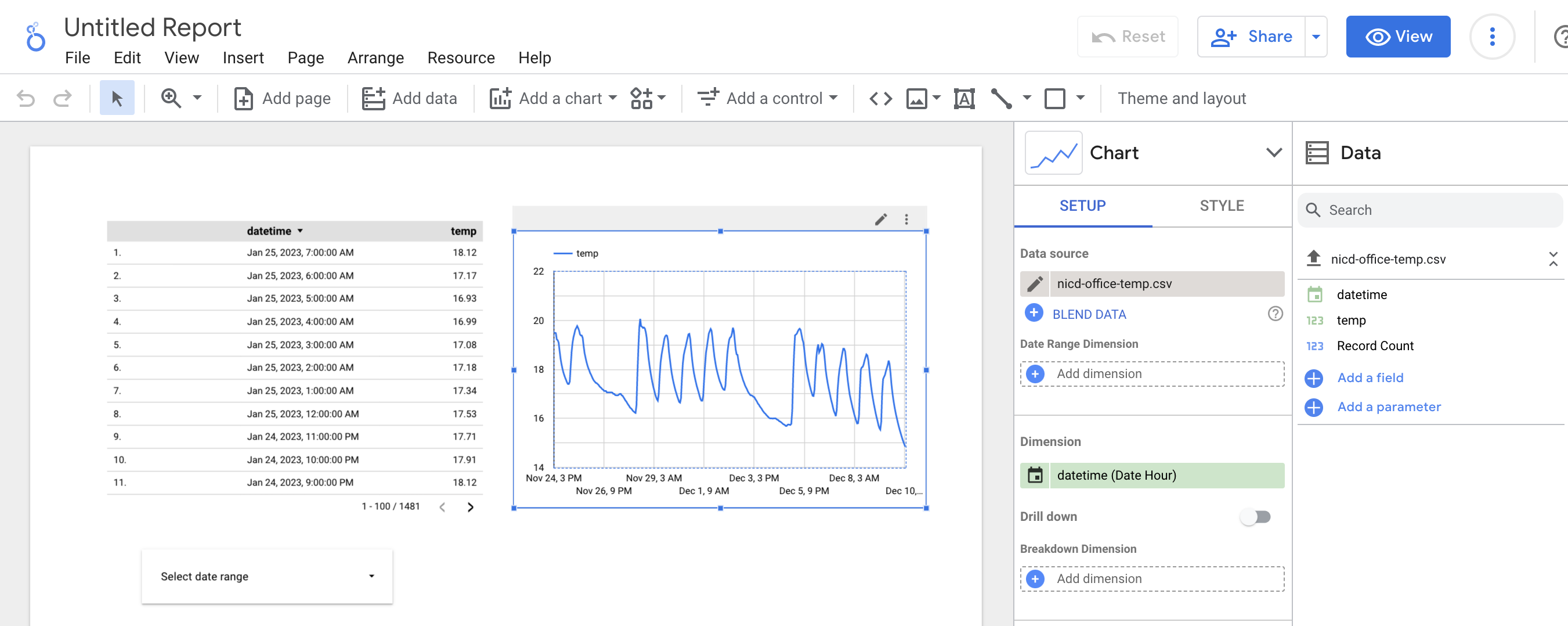Click the pencil edit icon on the chart
The height and width of the screenshot is (626, 1568).
(881, 218)
